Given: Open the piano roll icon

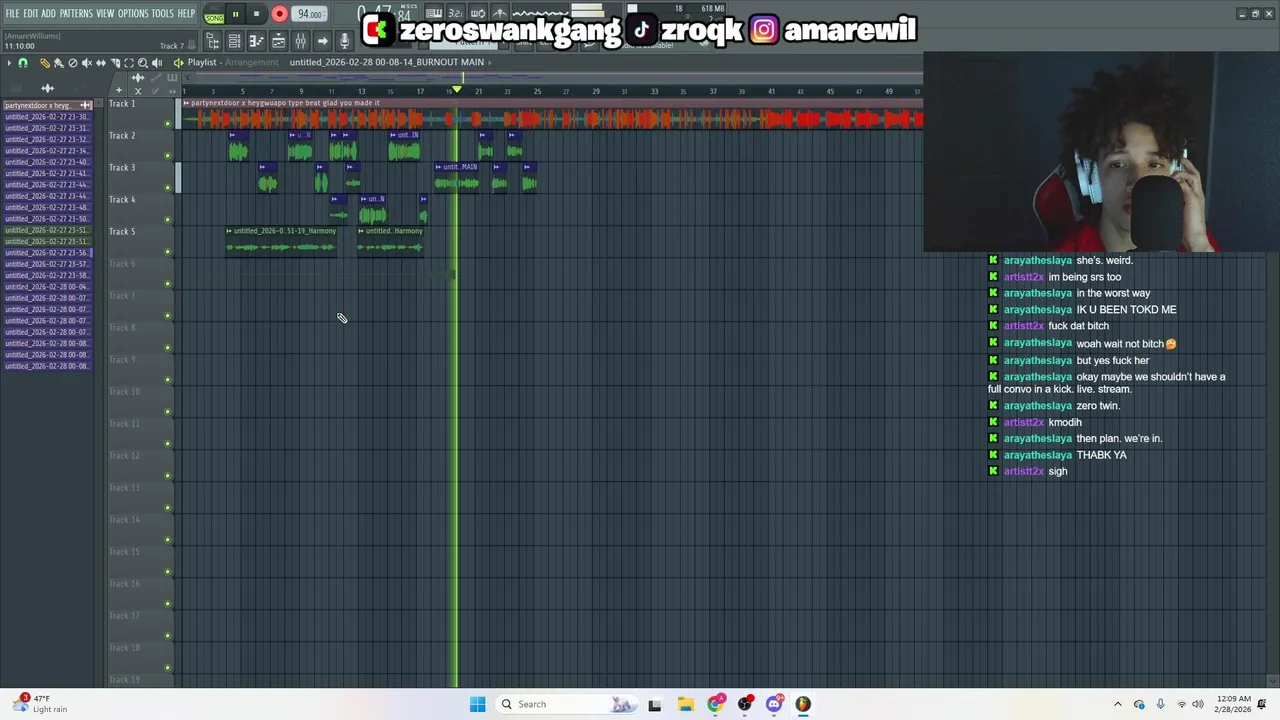Looking at the screenshot, I should pos(256,41).
